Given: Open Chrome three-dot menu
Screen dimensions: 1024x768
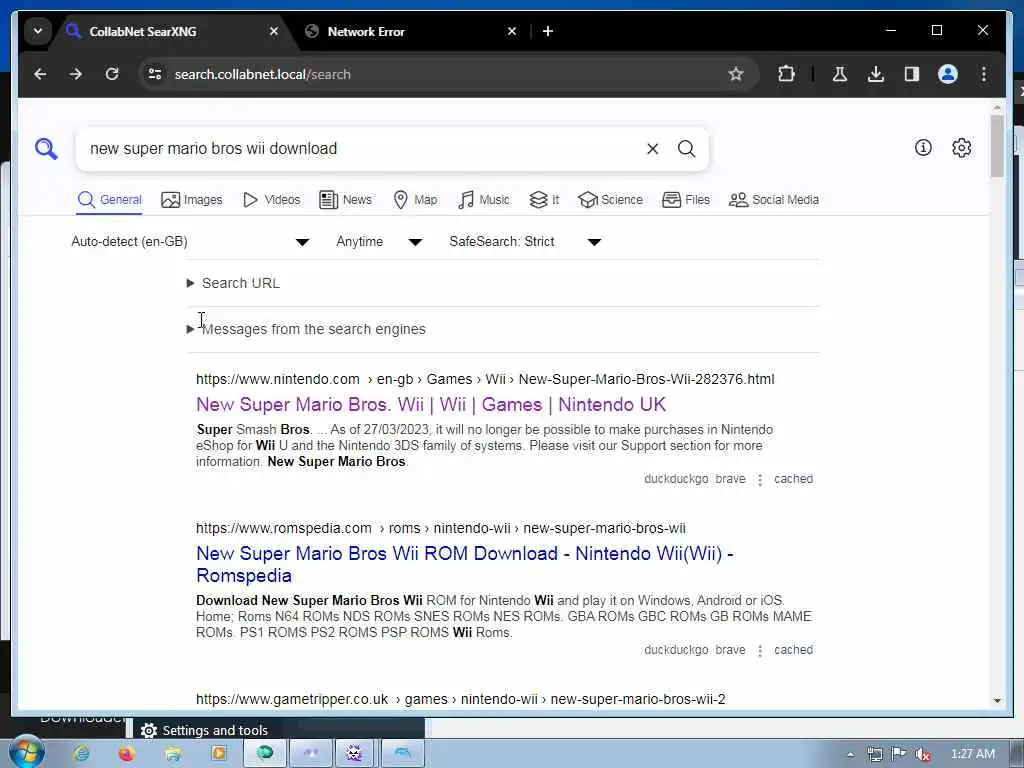Looking at the screenshot, I should 984,74.
